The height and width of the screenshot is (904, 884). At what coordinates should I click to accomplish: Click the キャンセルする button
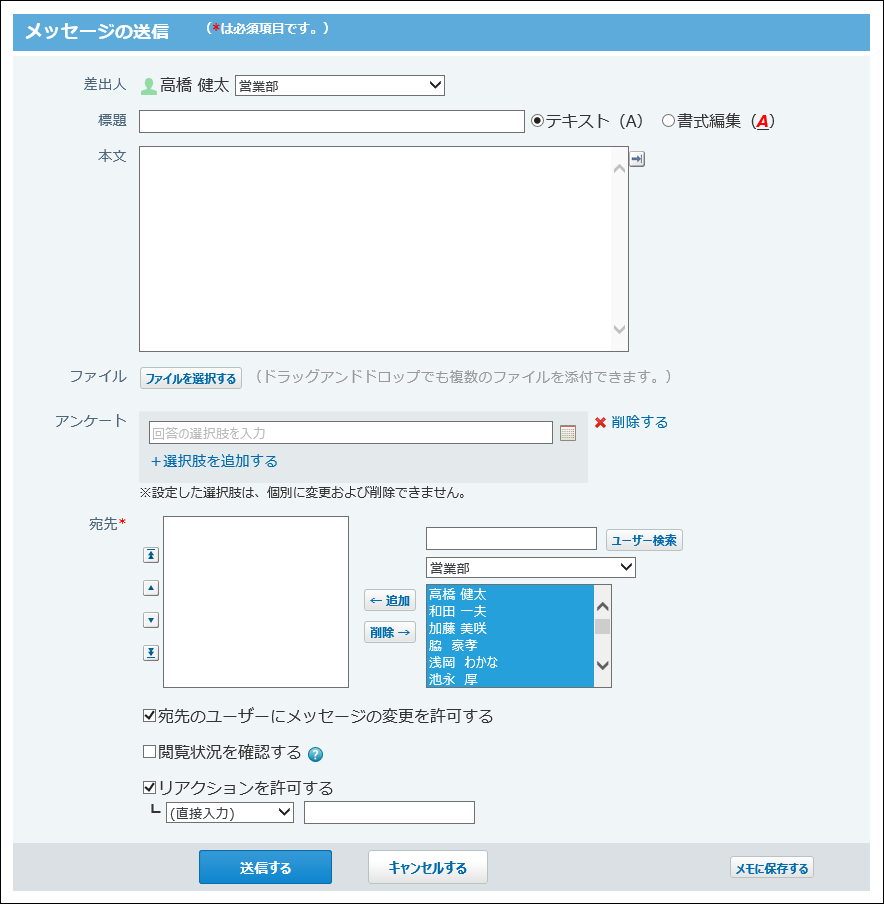pos(428,867)
